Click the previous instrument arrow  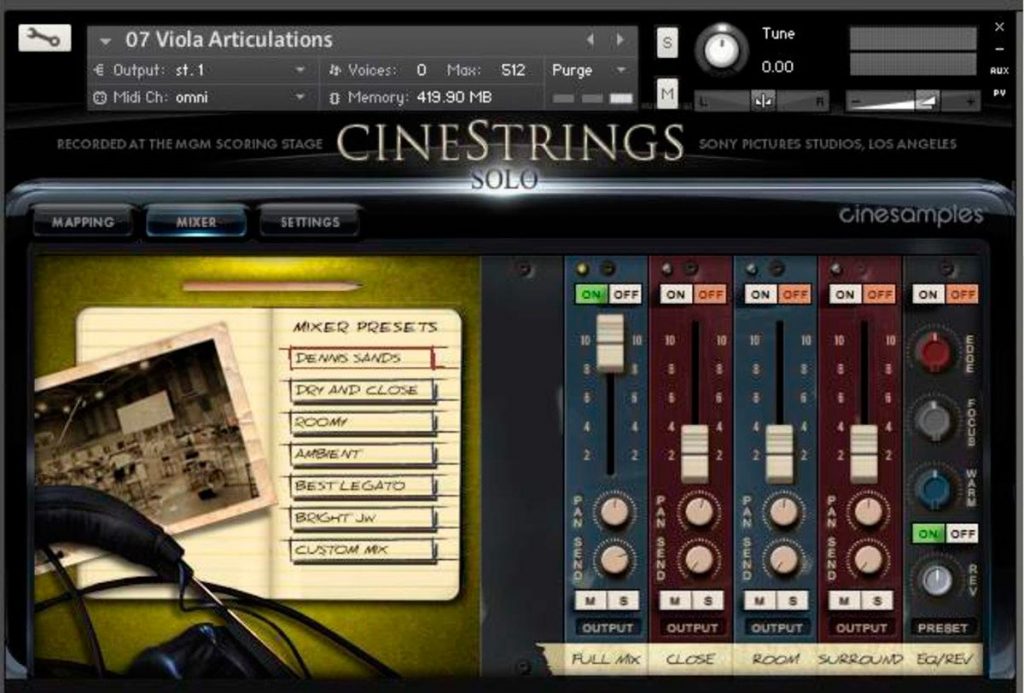tap(590, 40)
